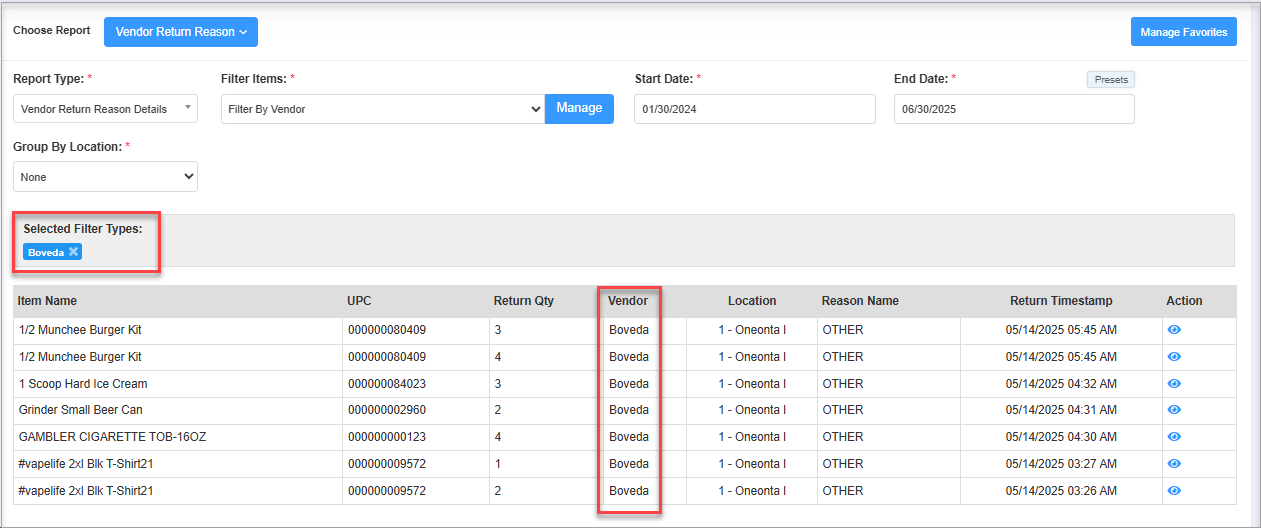The image size is (1261, 528).
Task: Expand the Group By Location dropdown
Action: (105, 177)
